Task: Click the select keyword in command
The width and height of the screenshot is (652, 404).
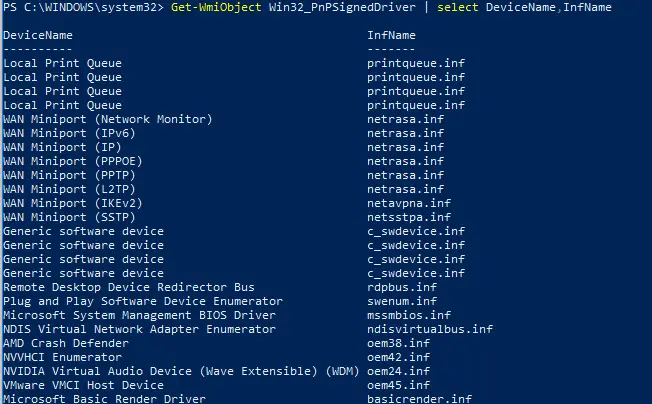Action: (457, 7)
